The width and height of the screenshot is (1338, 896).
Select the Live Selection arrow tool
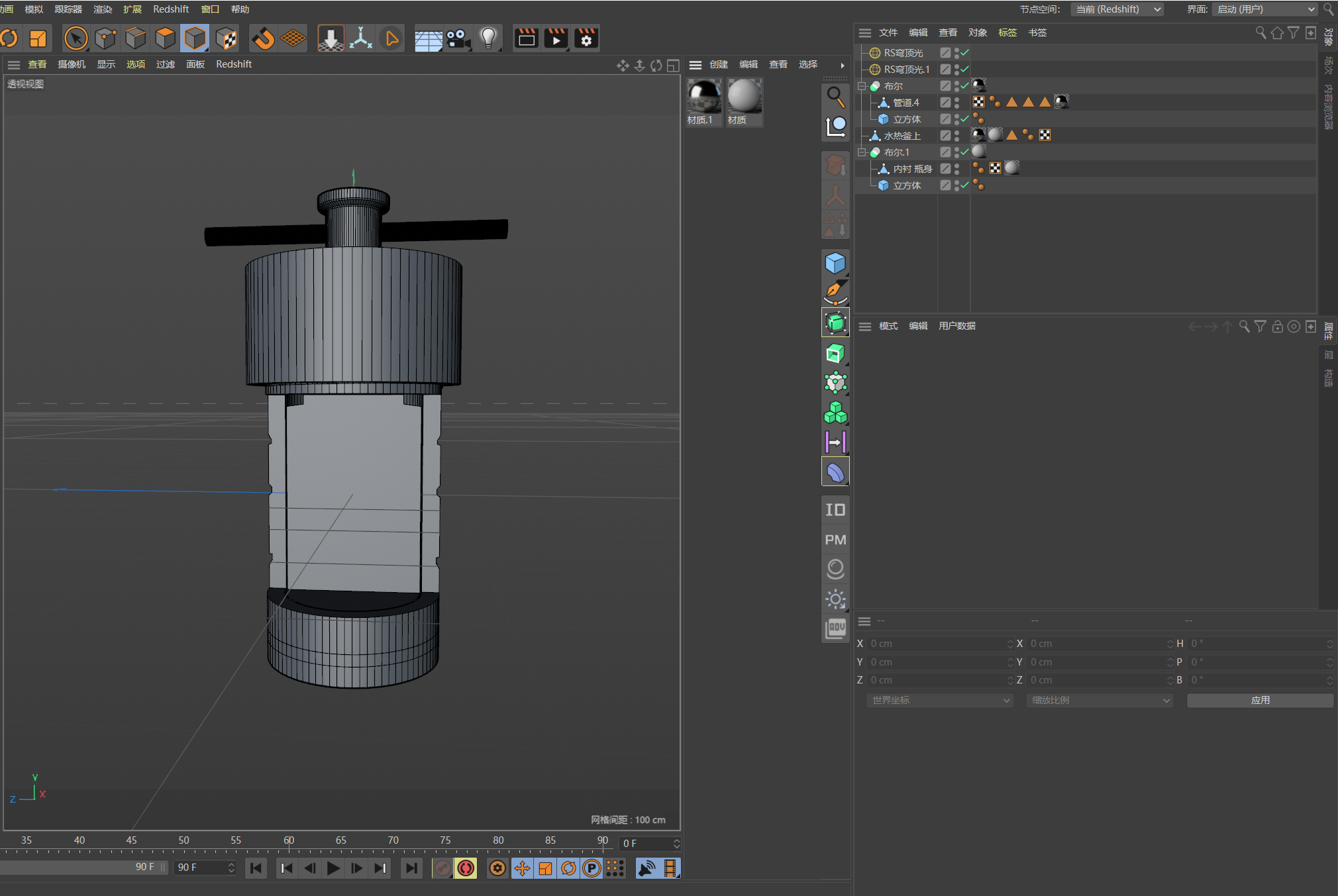click(x=76, y=38)
